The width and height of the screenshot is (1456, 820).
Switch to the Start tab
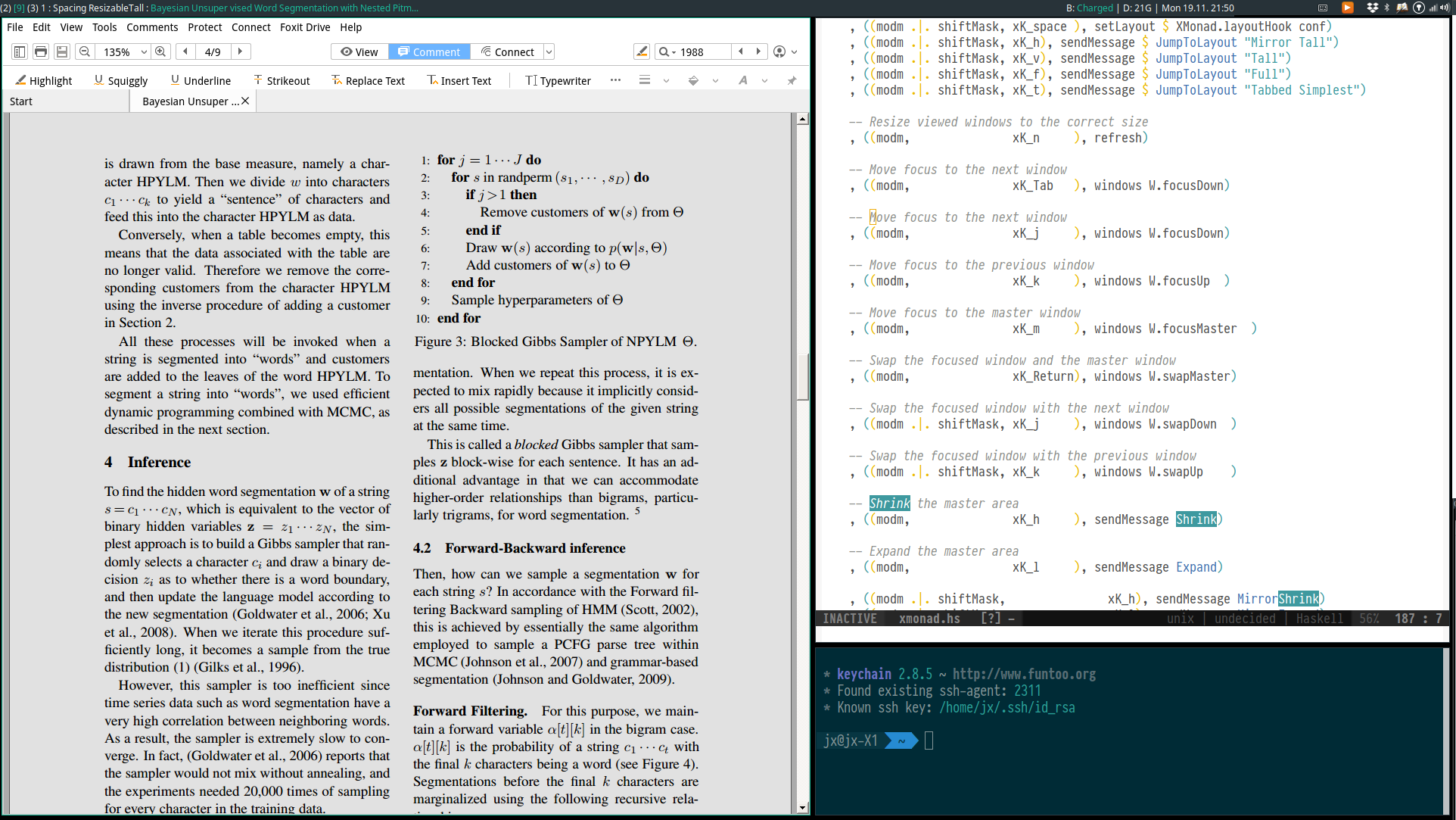pyautogui.click(x=21, y=101)
